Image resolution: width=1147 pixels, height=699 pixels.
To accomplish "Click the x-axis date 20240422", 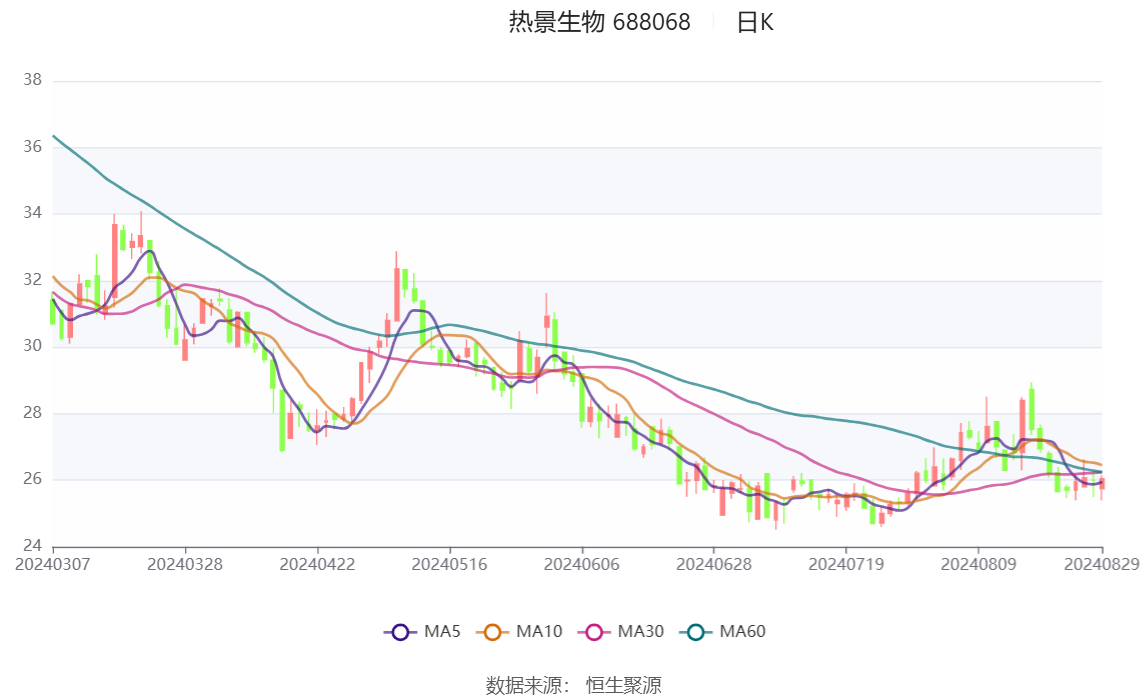I will coord(317,564).
